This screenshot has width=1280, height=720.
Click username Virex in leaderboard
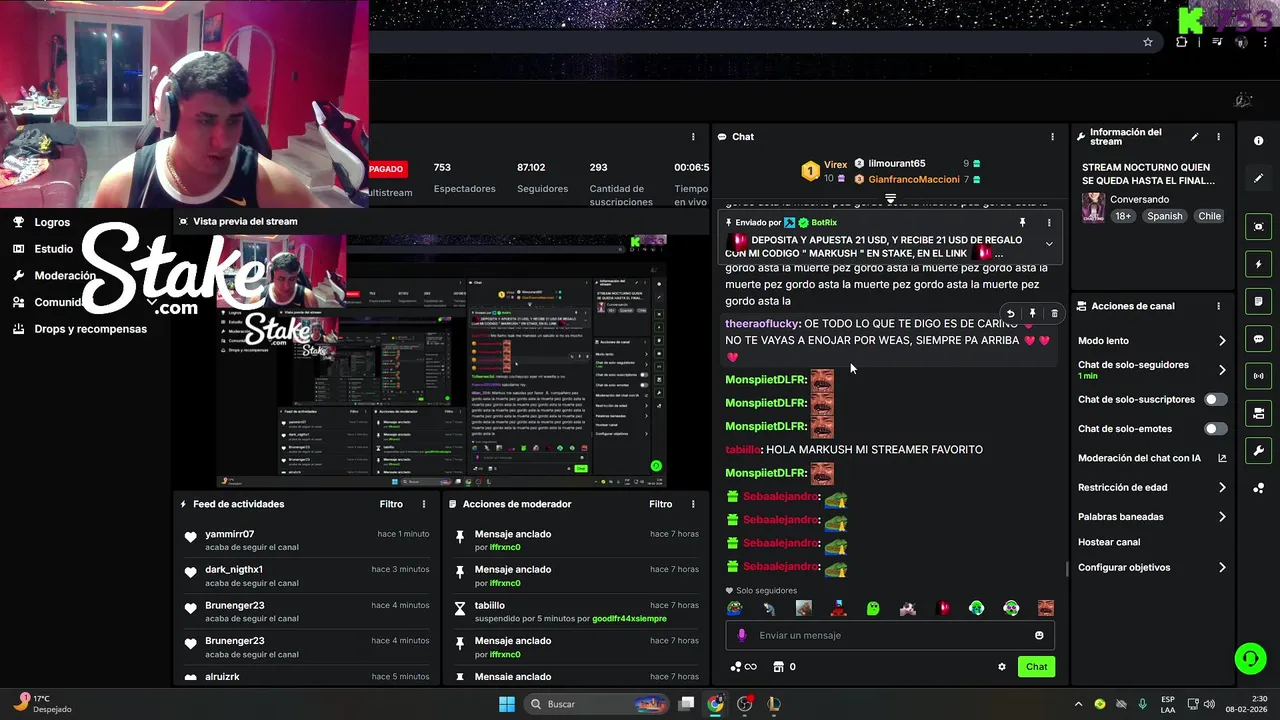point(835,165)
